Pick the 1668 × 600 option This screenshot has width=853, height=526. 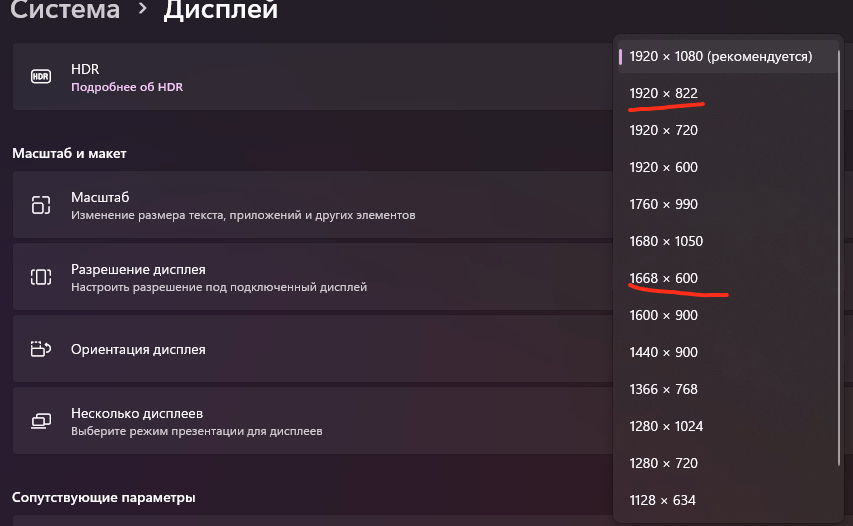click(x=664, y=278)
